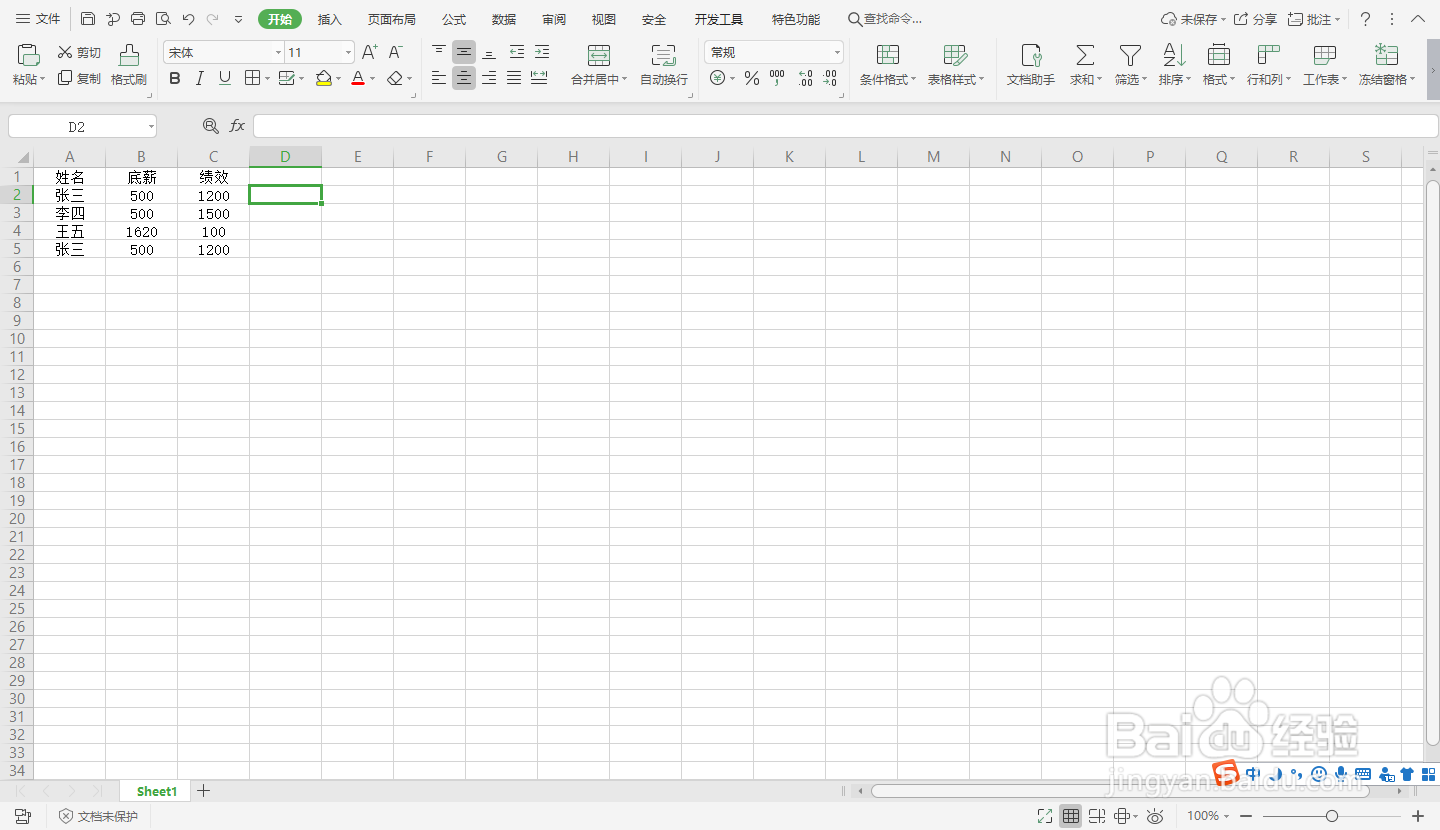Click the Comment (批注) button
Image resolution: width=1440 pixels, height=830 pixels.
(1315, 19)
